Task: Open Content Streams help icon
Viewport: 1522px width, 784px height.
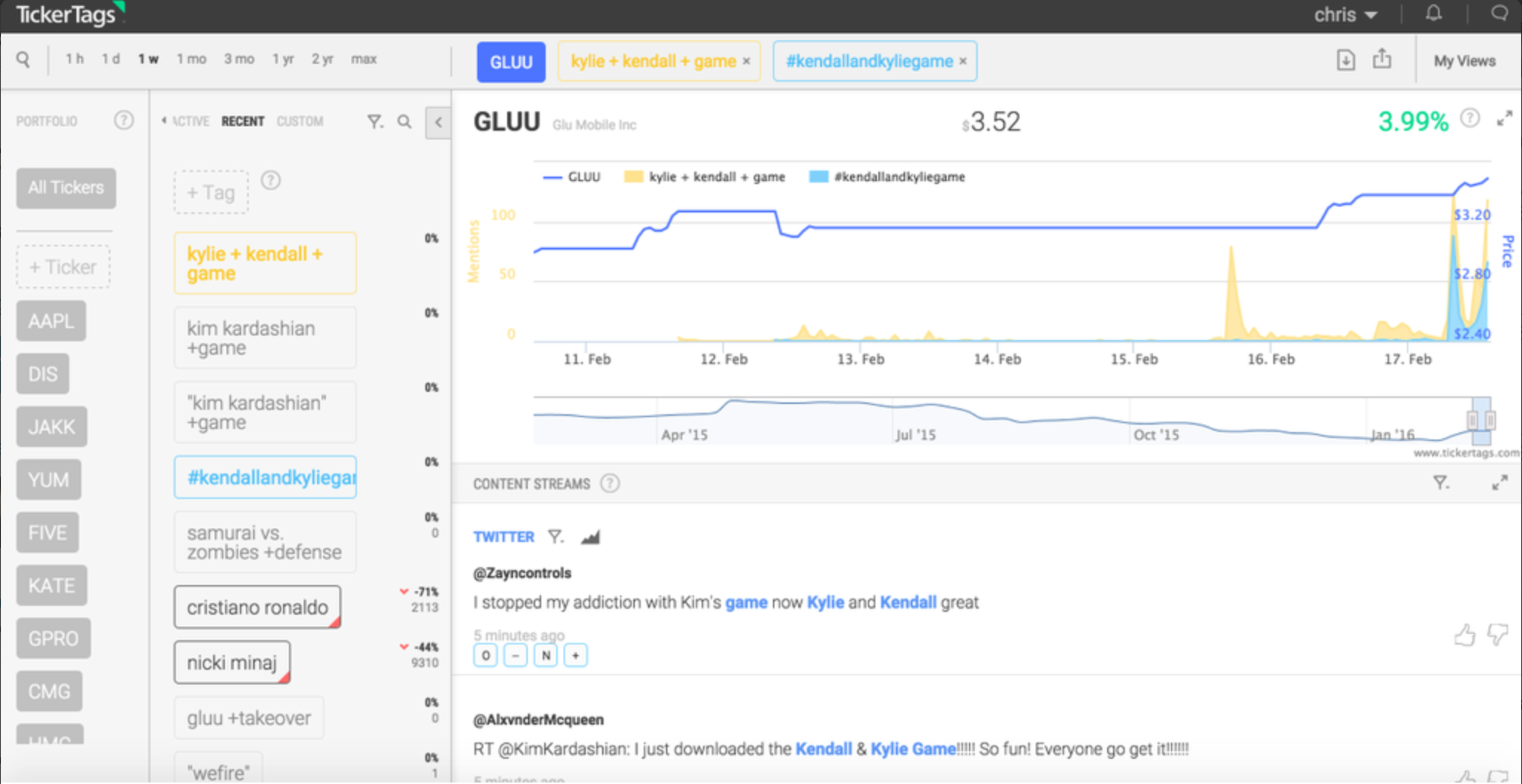Action: click(x=610, y=484)
